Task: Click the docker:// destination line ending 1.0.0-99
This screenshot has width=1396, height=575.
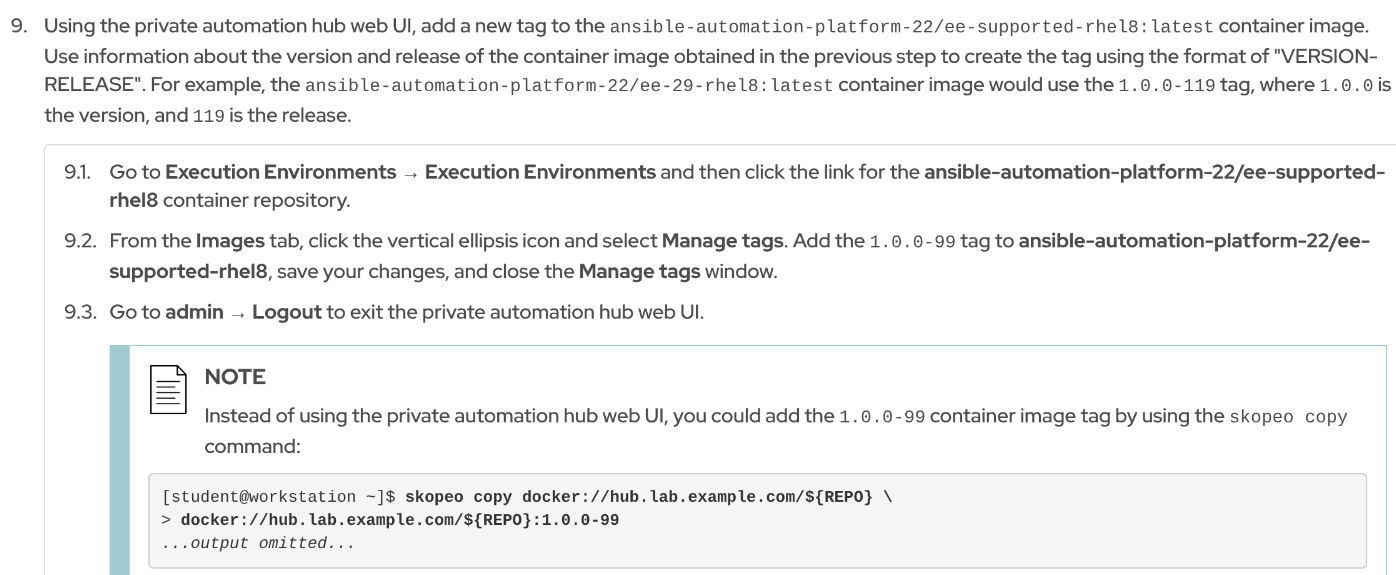Action: pyautogui.click(x=399, y=521)
